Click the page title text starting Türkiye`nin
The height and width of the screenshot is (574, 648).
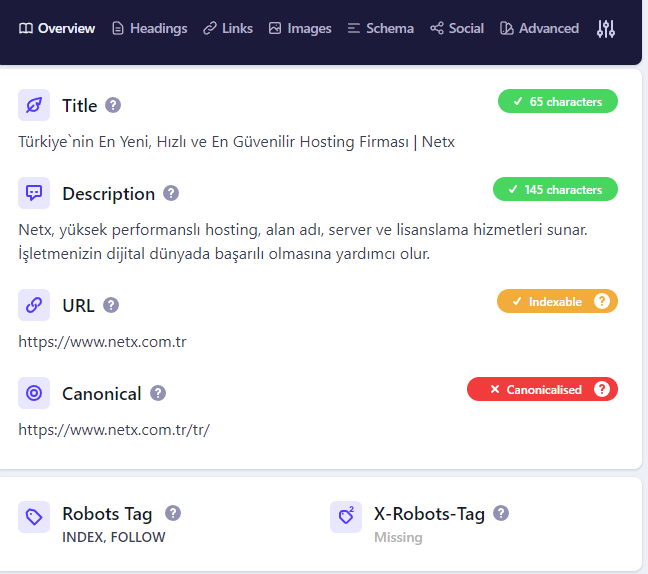pos(236,142)
